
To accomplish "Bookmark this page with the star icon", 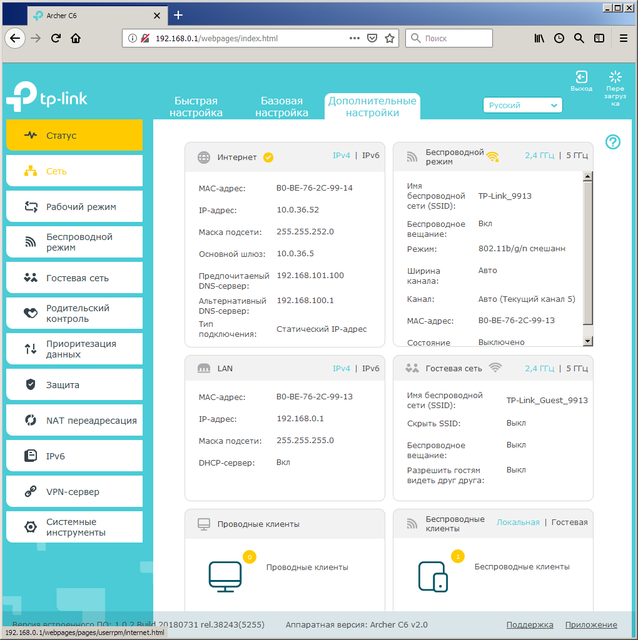I will click(389, 38).
